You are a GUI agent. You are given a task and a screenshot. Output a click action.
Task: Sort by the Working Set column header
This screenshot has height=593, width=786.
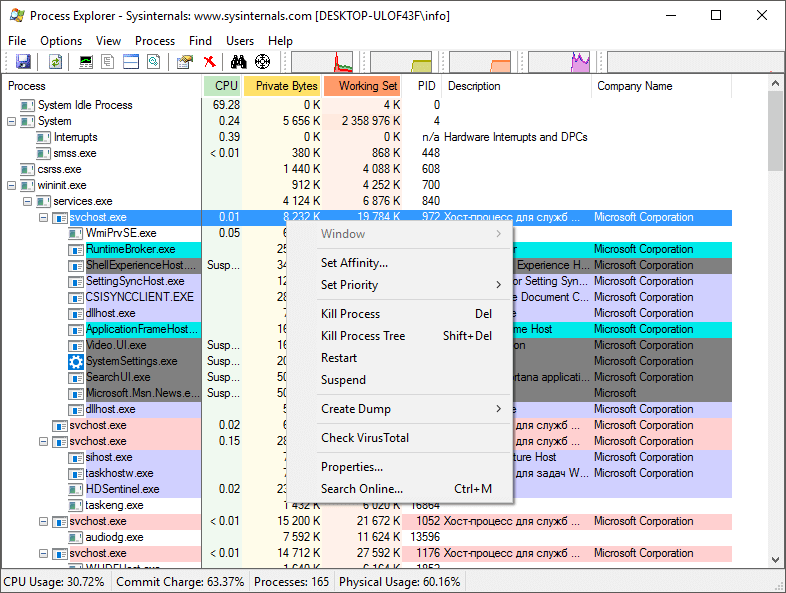(x=362, y=86)
